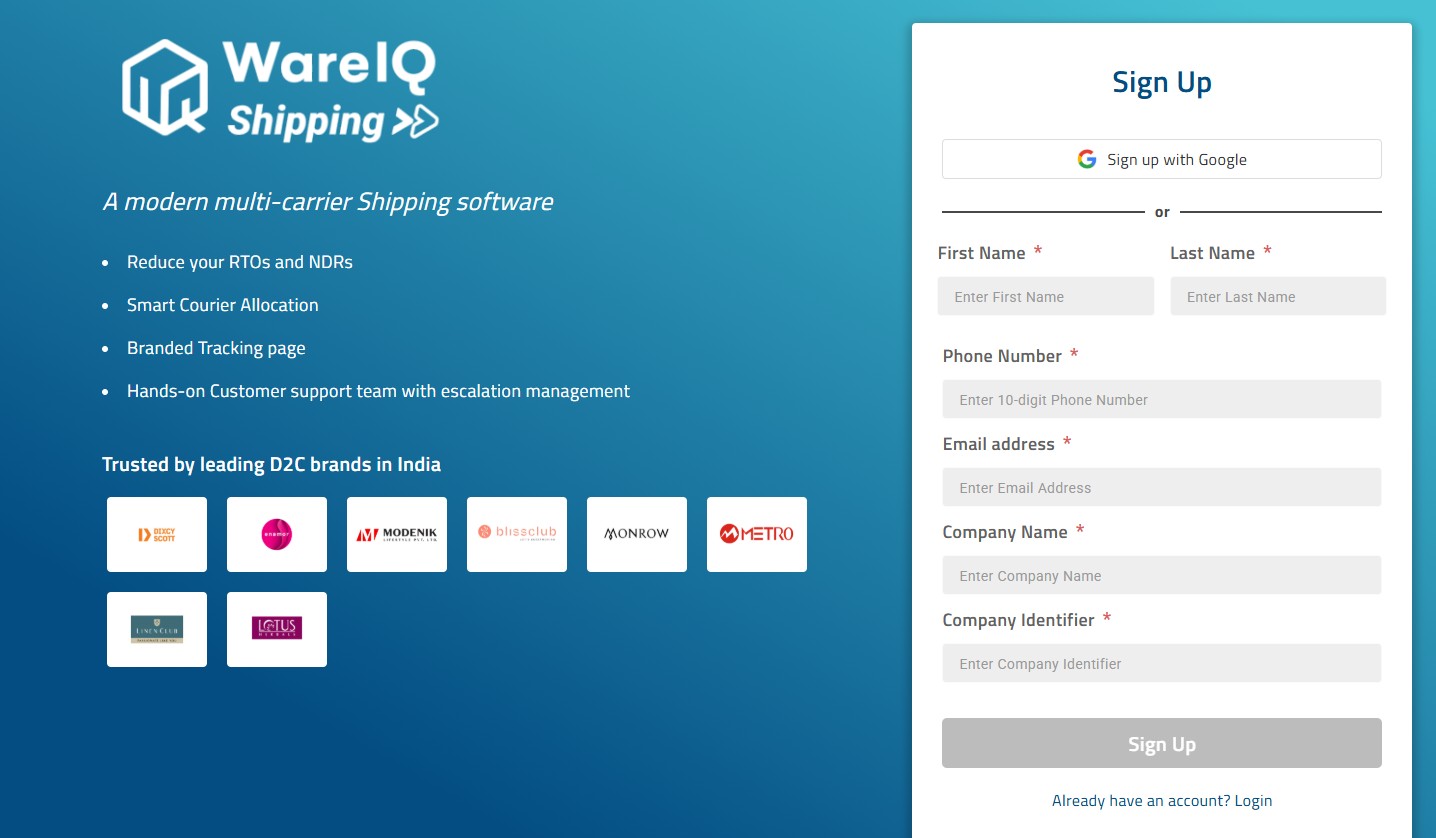Viewport: 1436px width, 838px height.
Task: Select the Enter Email Address field
Action: point(1162,487)
